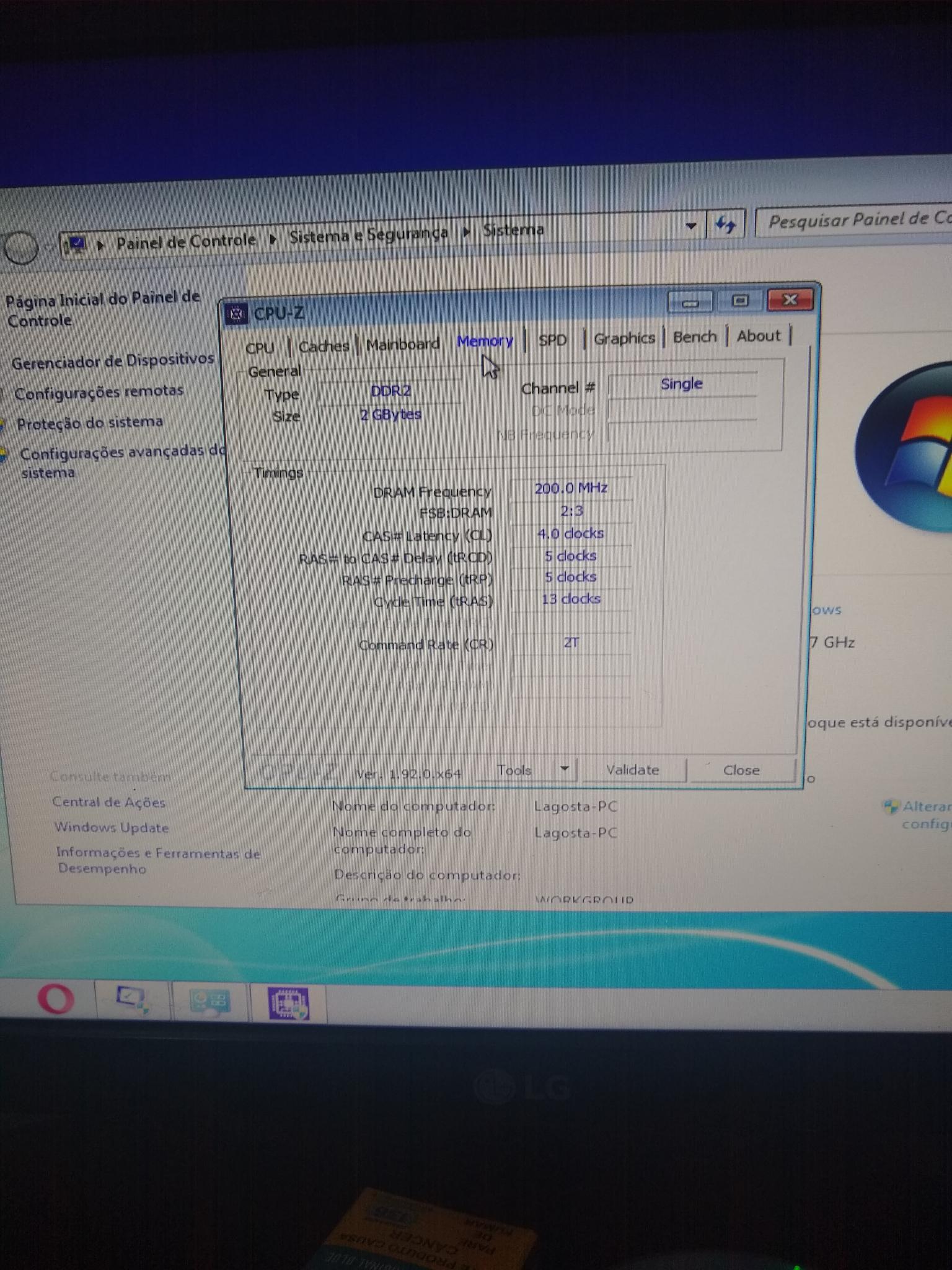Click the CPU-Z title bar icon
The height and width of the screenshot is (1270, 952).
coord(236,314)
